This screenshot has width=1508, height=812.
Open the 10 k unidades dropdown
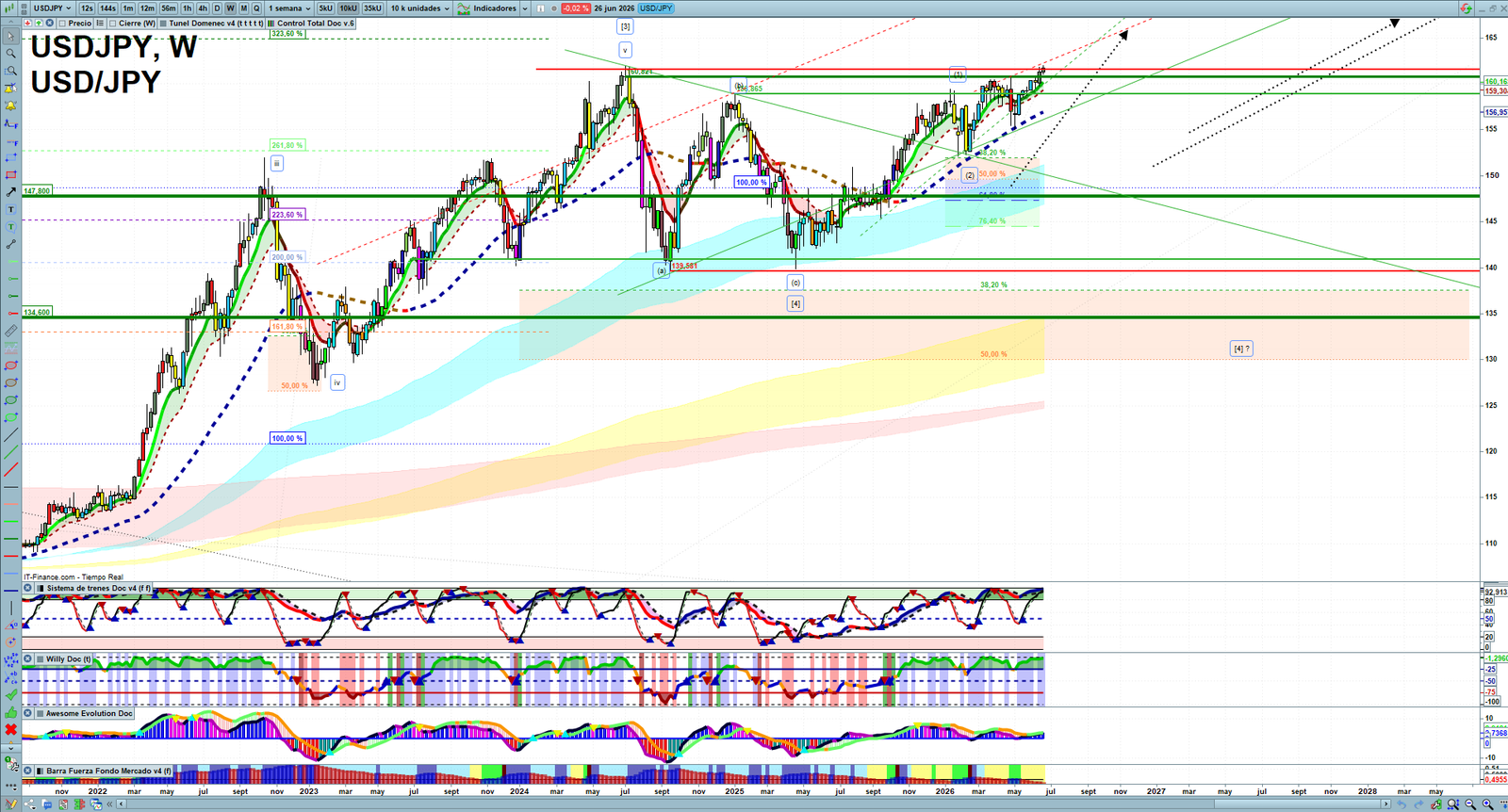(x=420, y=8)
